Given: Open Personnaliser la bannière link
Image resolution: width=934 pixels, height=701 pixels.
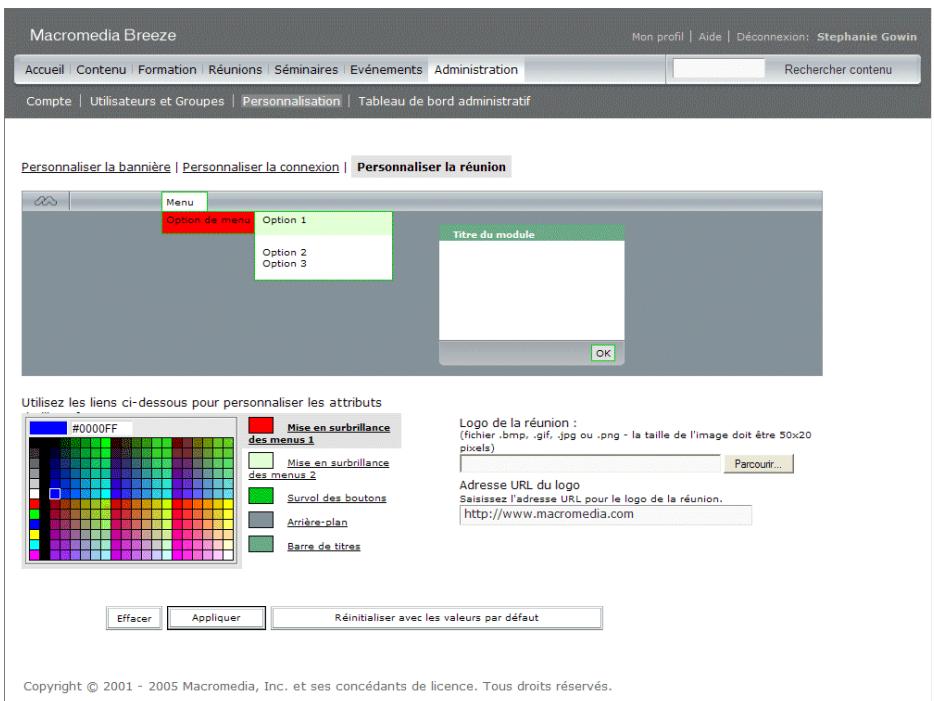Looking at the screenshot, I should click(96, 167).
